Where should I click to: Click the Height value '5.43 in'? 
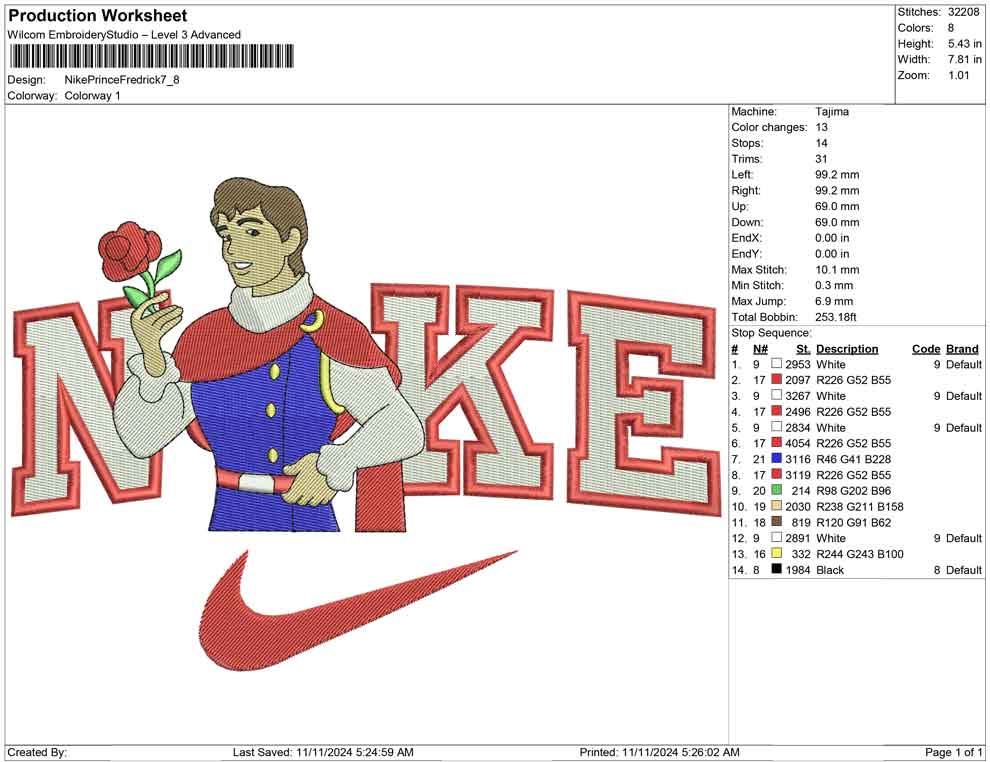(965, 44)
